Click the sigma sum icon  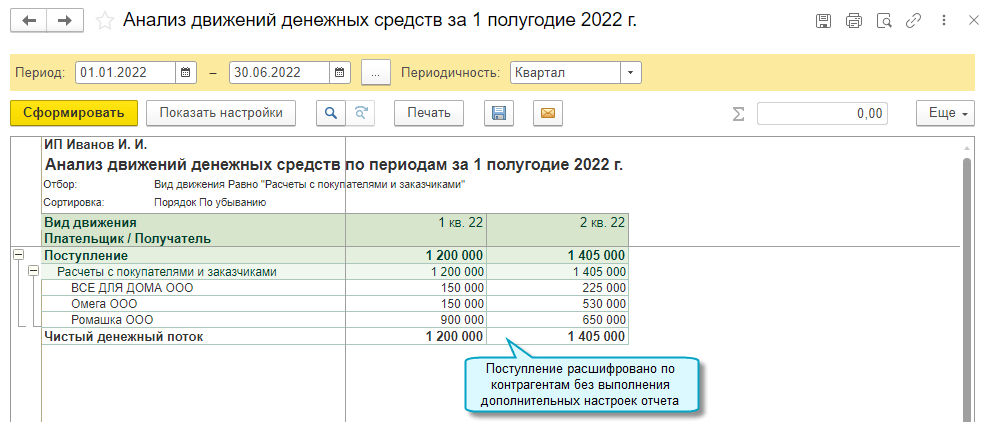tap(739, 113)
